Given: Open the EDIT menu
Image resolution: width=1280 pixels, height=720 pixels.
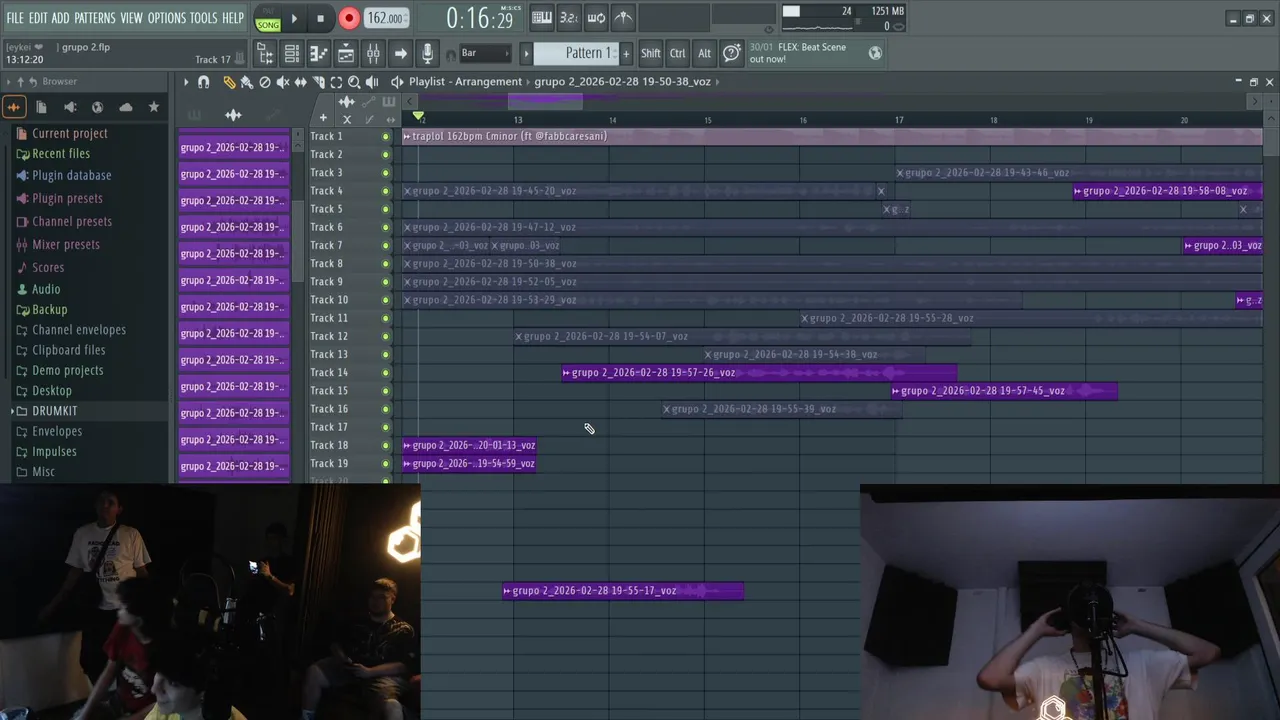Looking at the screenshot, I should tap(38, 18).
